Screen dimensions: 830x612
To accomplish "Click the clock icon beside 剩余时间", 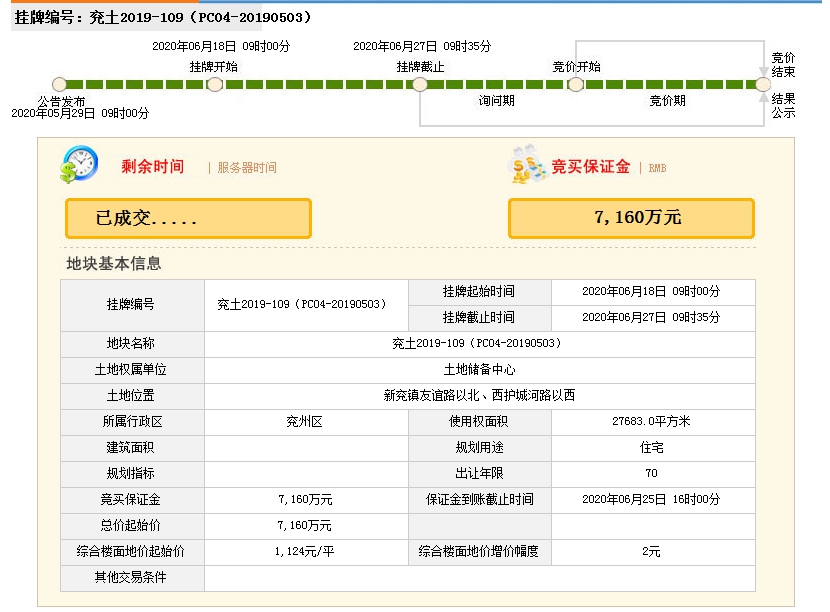I will click(78, 165).
